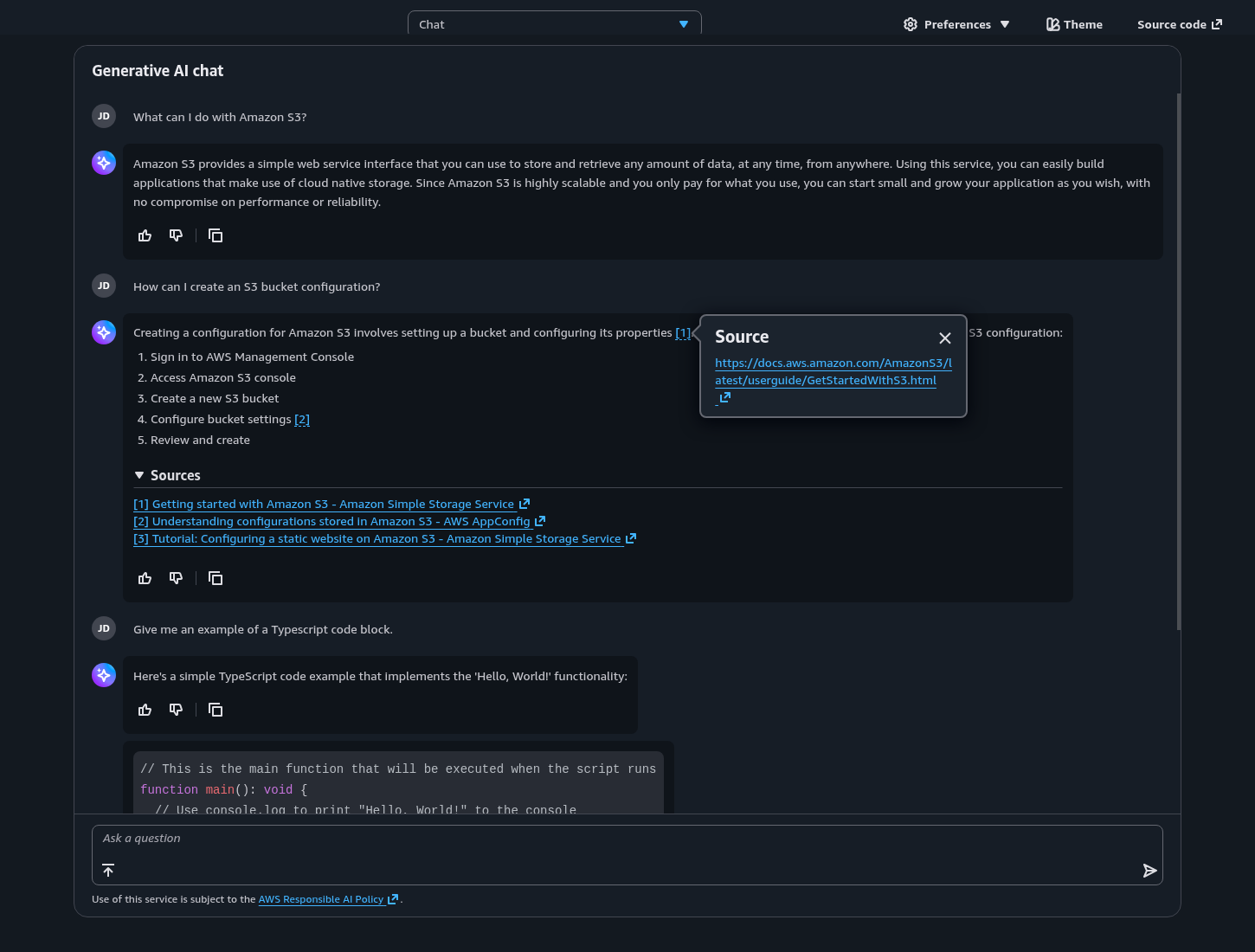Open the Chat selection dropdown
Screen dimensions: 1255x952
(554, 24)
